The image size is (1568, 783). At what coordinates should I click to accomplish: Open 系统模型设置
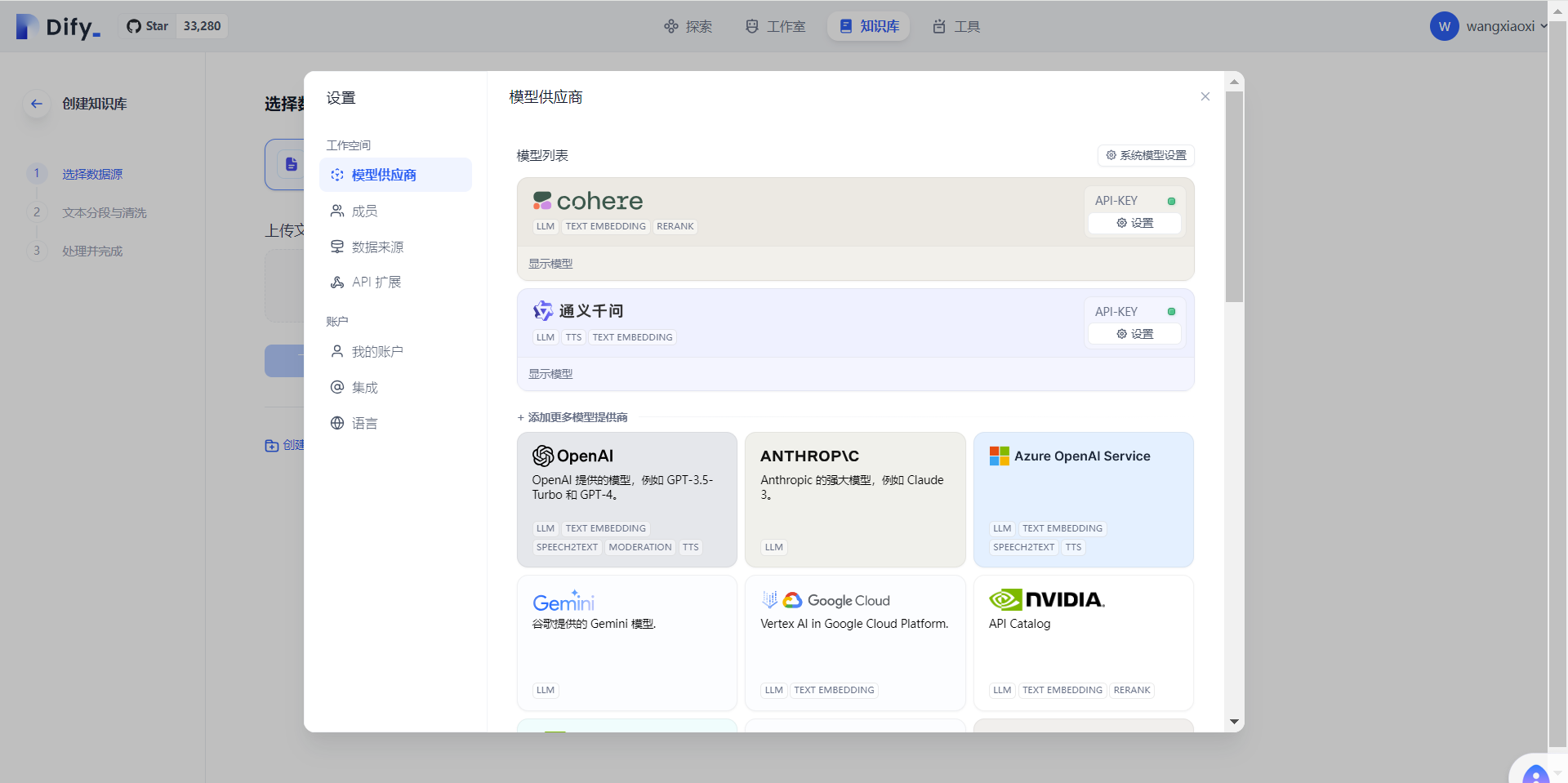pyautogui.click(x=1146, y=155)
